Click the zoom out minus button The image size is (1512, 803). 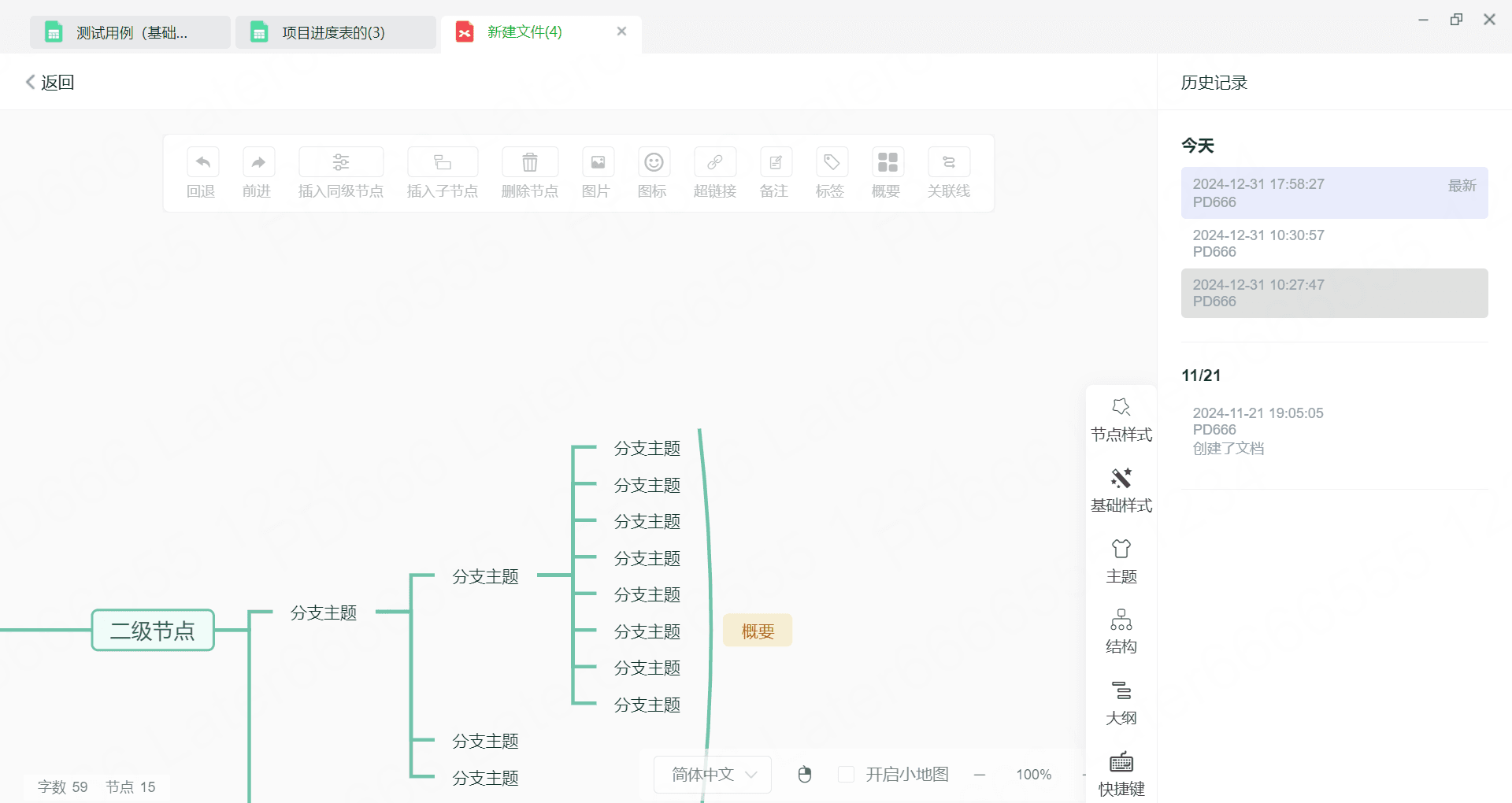[x=980, y=775]
